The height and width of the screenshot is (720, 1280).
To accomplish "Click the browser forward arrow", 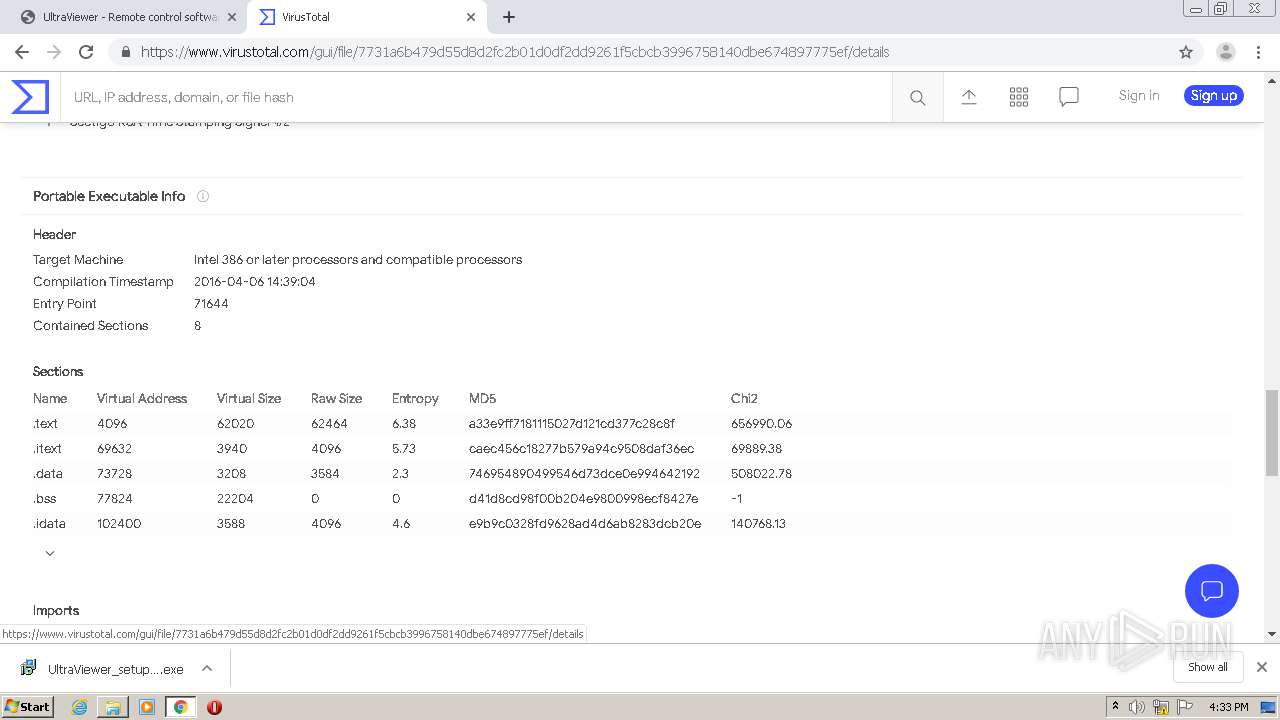I will tap(54, 52).
